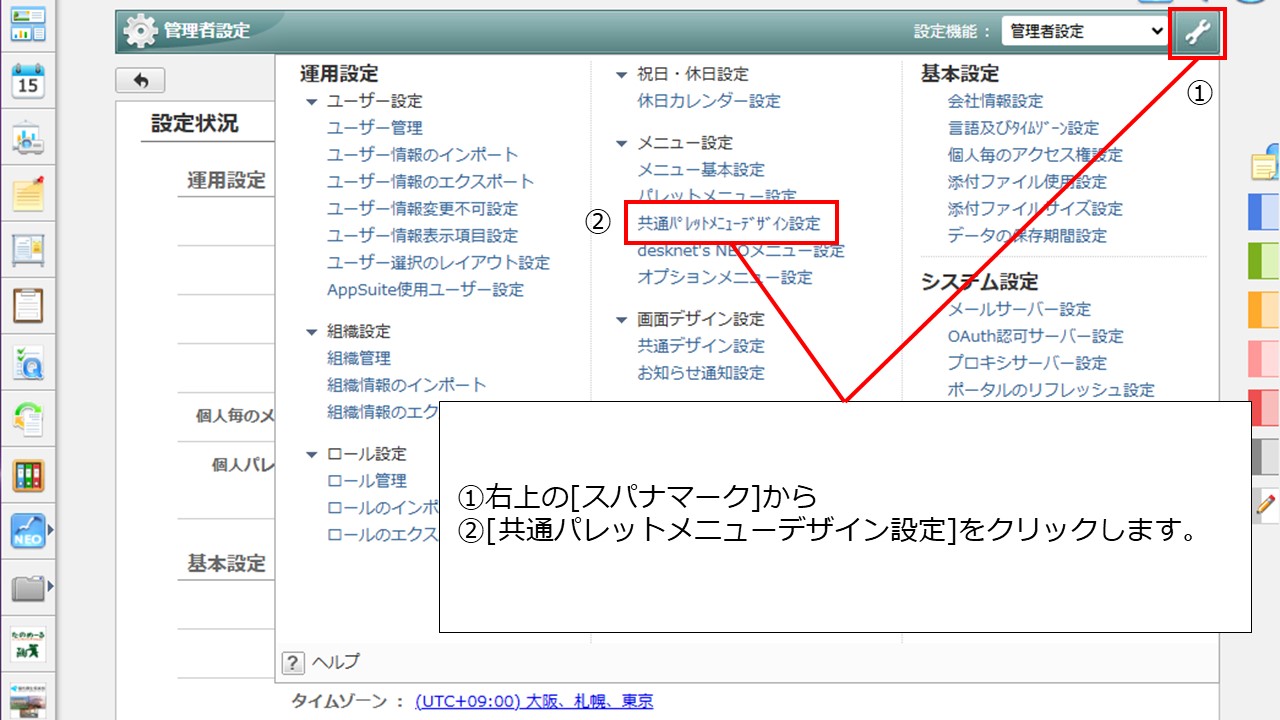The height and width of the screenshot is (720, 1280).
Task: Click the gear icon beside 管理者設定 header
Action: point(139,30)
